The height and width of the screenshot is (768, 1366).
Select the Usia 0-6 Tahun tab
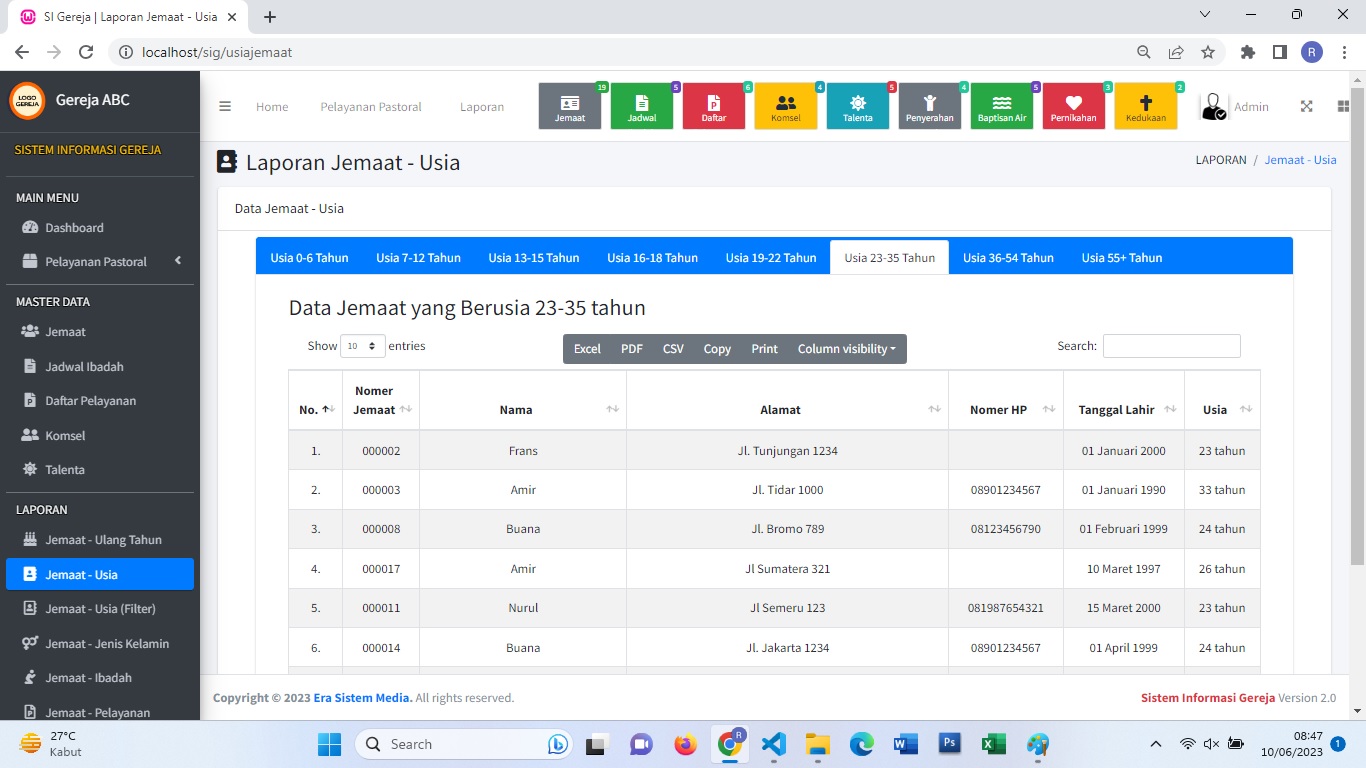pyautogui.click(x=309, y=258)
